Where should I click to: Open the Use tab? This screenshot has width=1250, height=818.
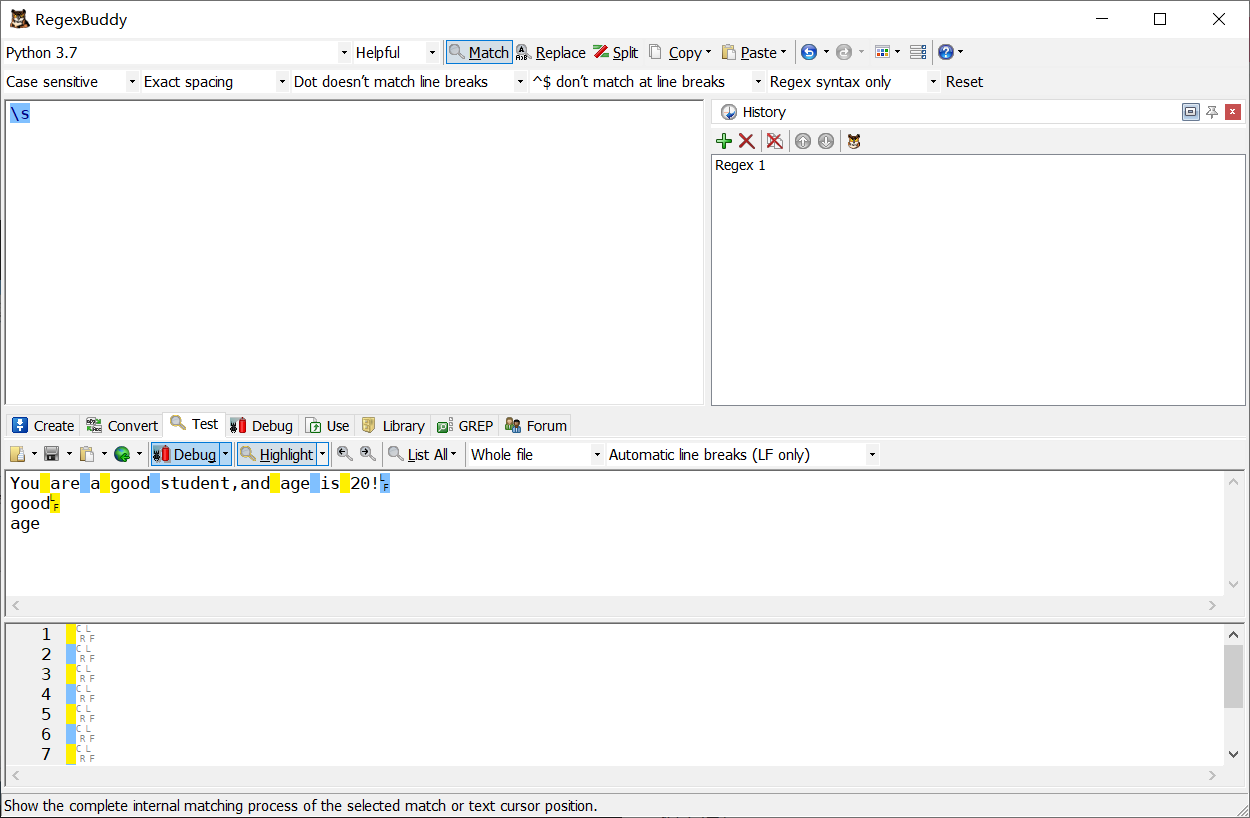click(328, 425)
